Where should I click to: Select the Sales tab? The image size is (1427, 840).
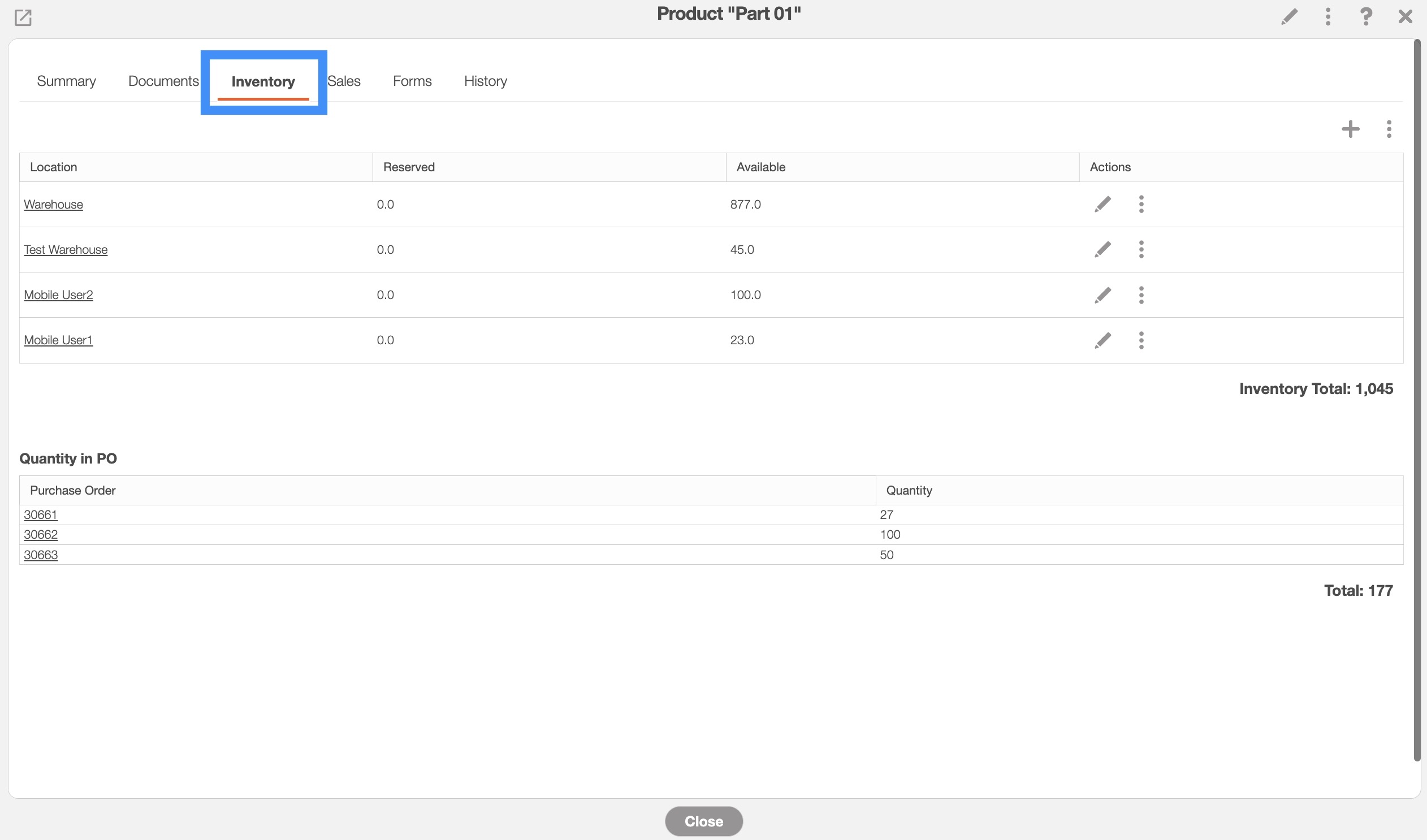(x=344, y=81)
